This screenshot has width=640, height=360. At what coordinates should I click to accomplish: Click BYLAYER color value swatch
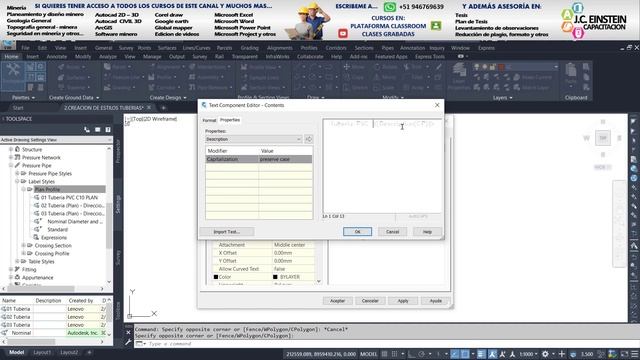[275, 277]
